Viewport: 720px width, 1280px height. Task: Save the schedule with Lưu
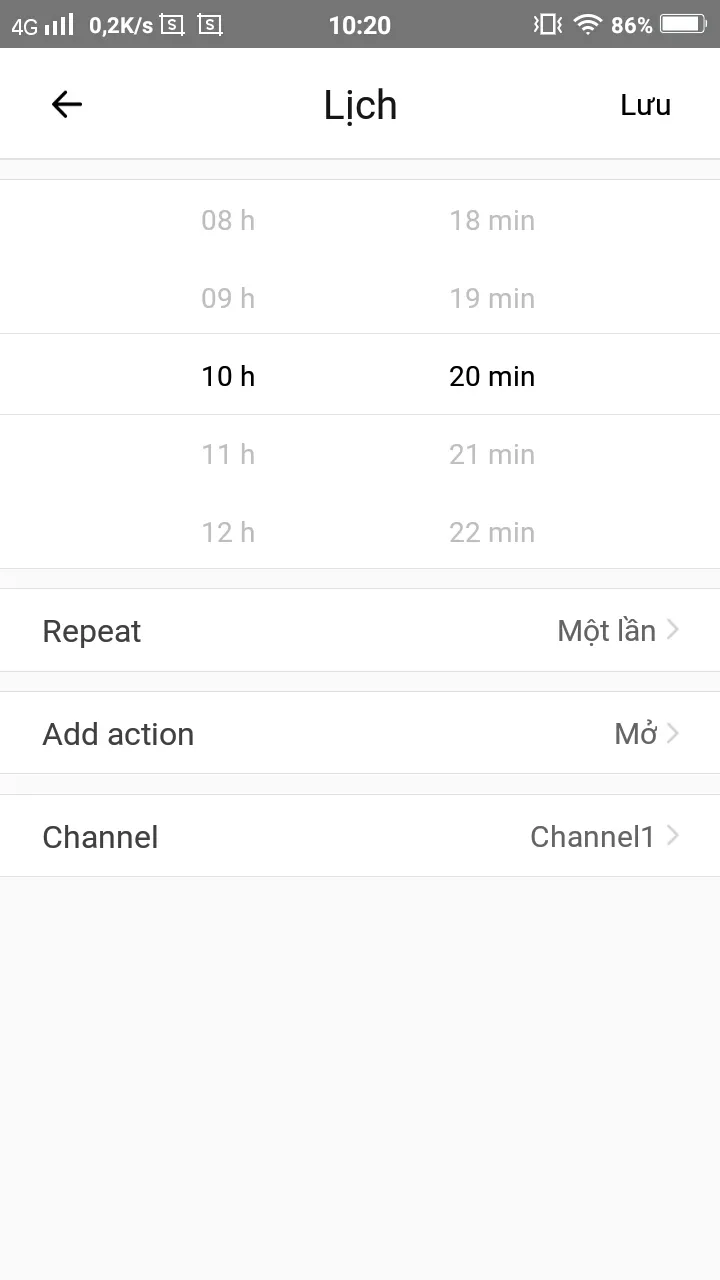[645, 105]
